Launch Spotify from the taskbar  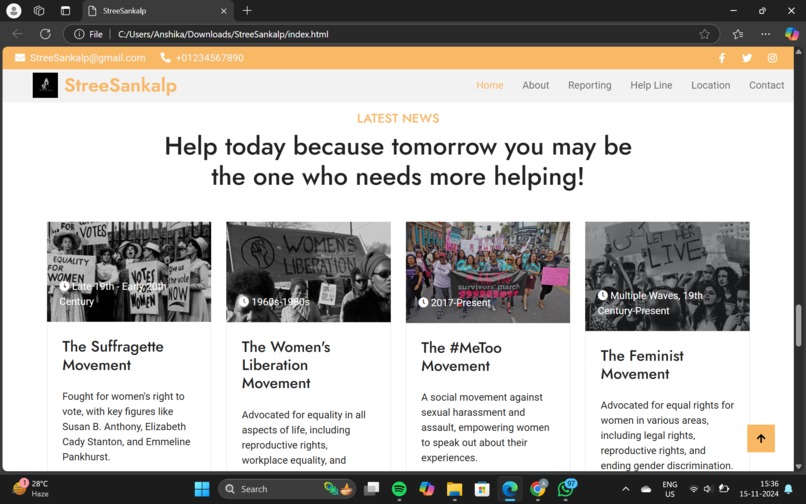tap(399, 489)
